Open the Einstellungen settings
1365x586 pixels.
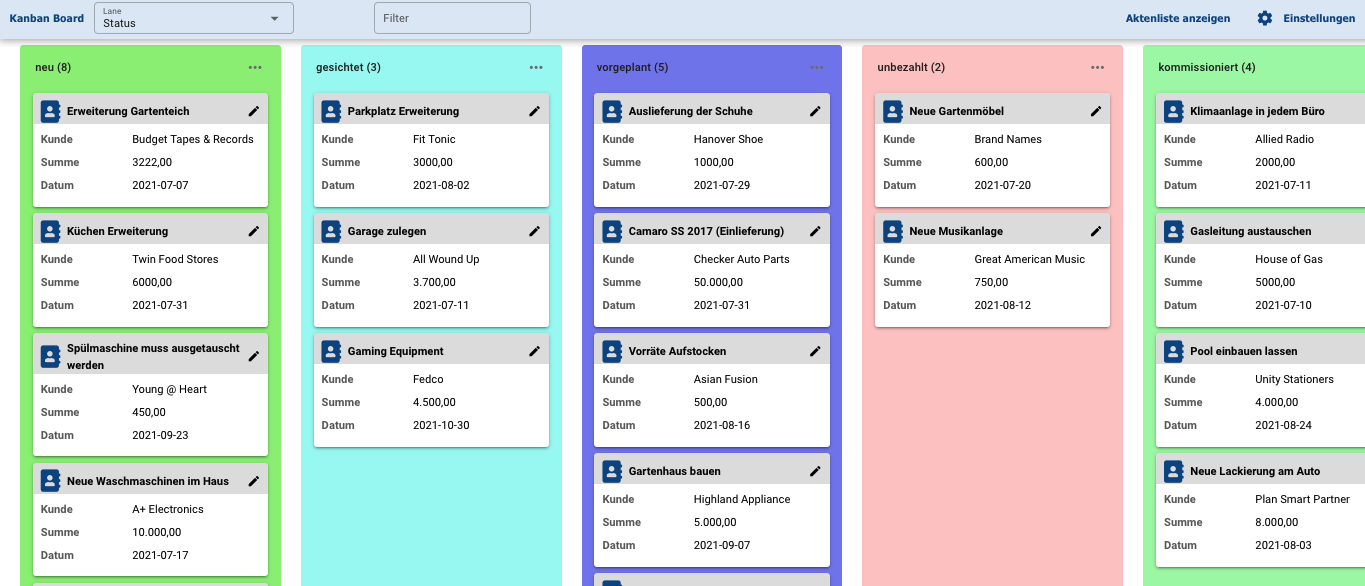click(1318, 18)
